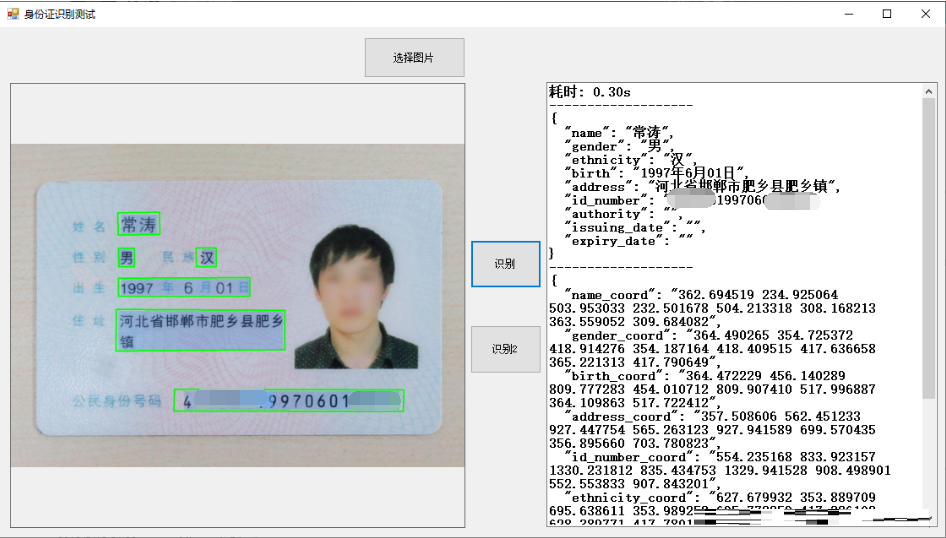Screen dimensions: 946x538
Task: Click the green box around the 姓名 value
Action: [x=138, y=224]
